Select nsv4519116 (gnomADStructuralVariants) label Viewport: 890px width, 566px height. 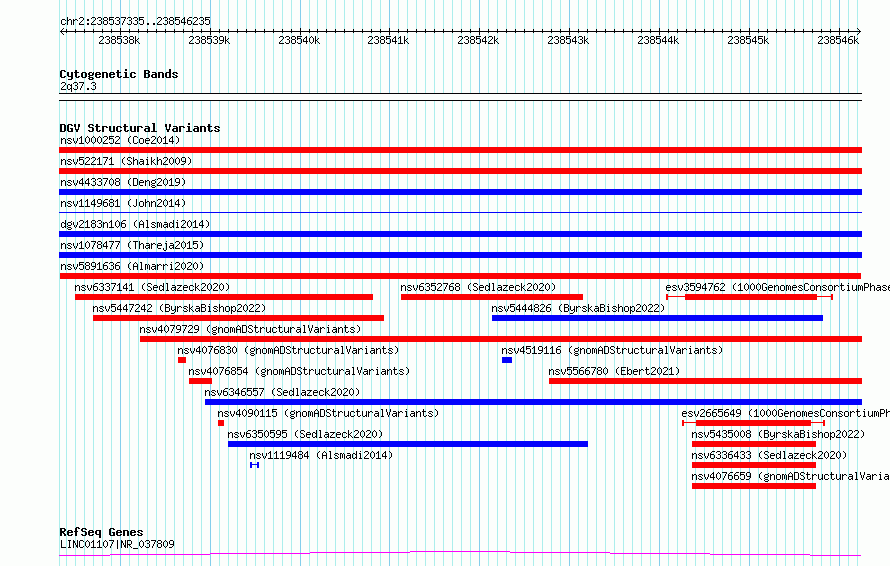point(612,350)
